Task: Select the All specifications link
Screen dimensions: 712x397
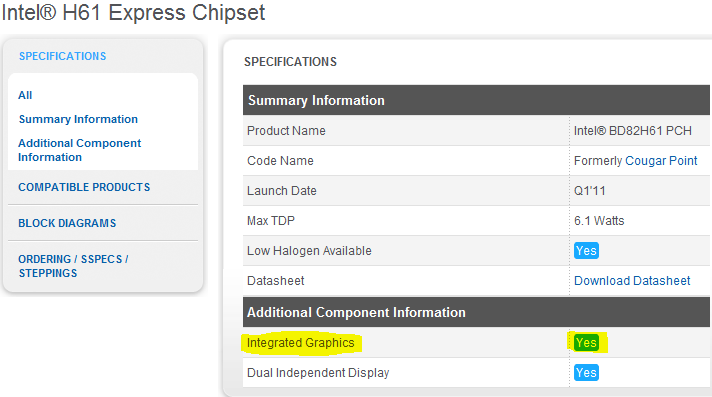Action: (25, 95)
